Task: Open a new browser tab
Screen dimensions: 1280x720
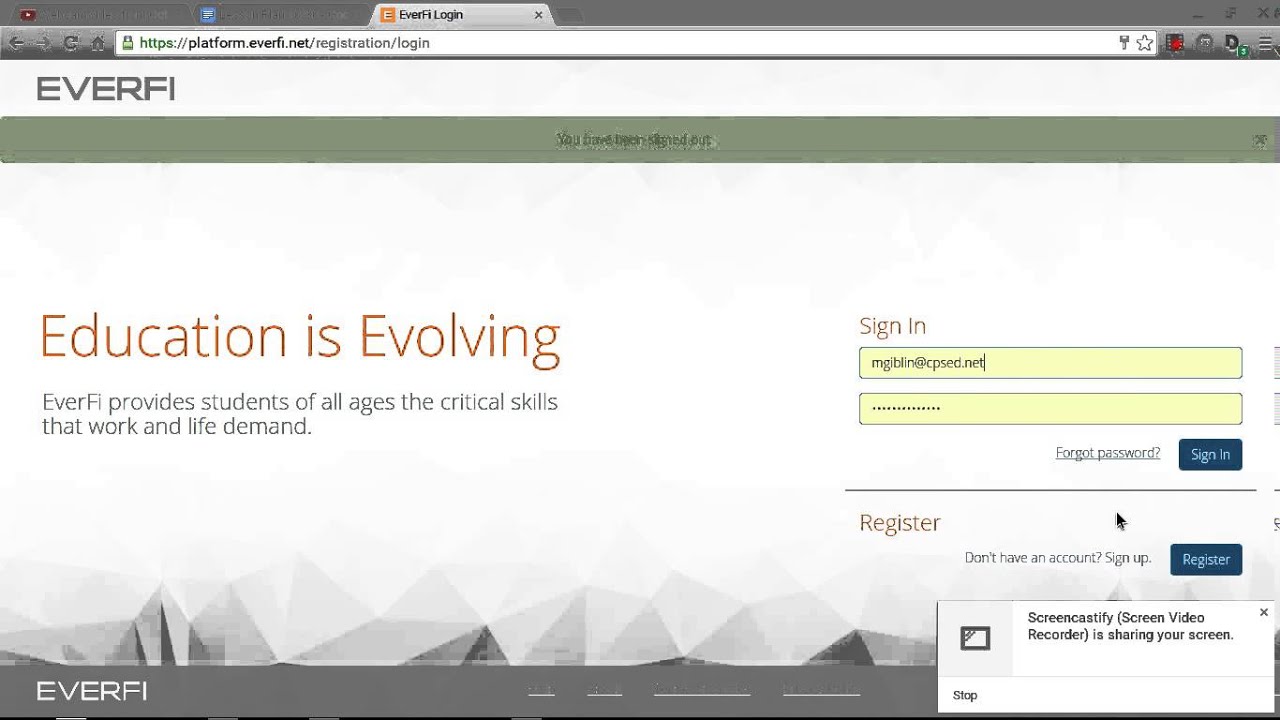Action: click(569, 15)
